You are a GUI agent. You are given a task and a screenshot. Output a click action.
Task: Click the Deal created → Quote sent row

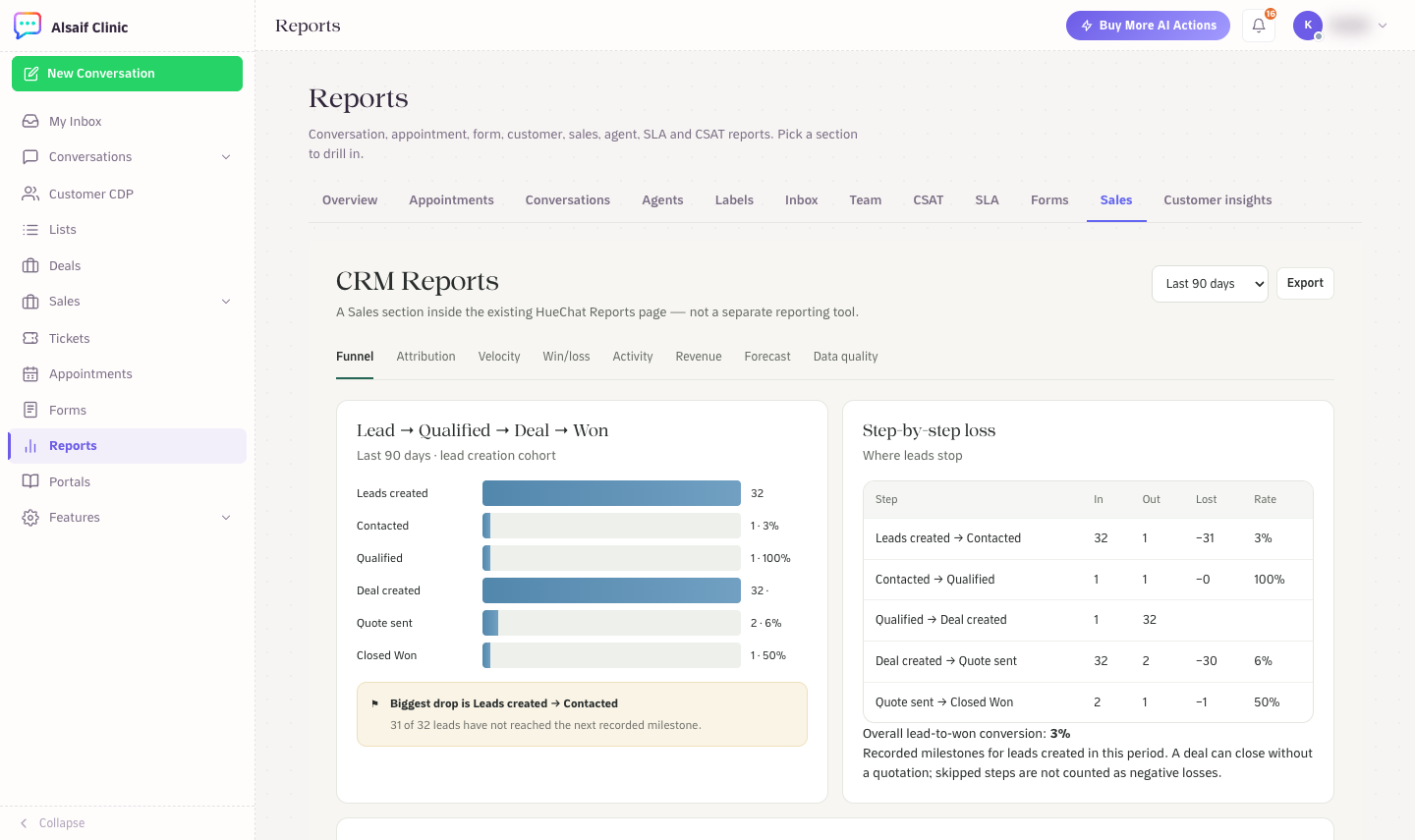point(1088,661)
